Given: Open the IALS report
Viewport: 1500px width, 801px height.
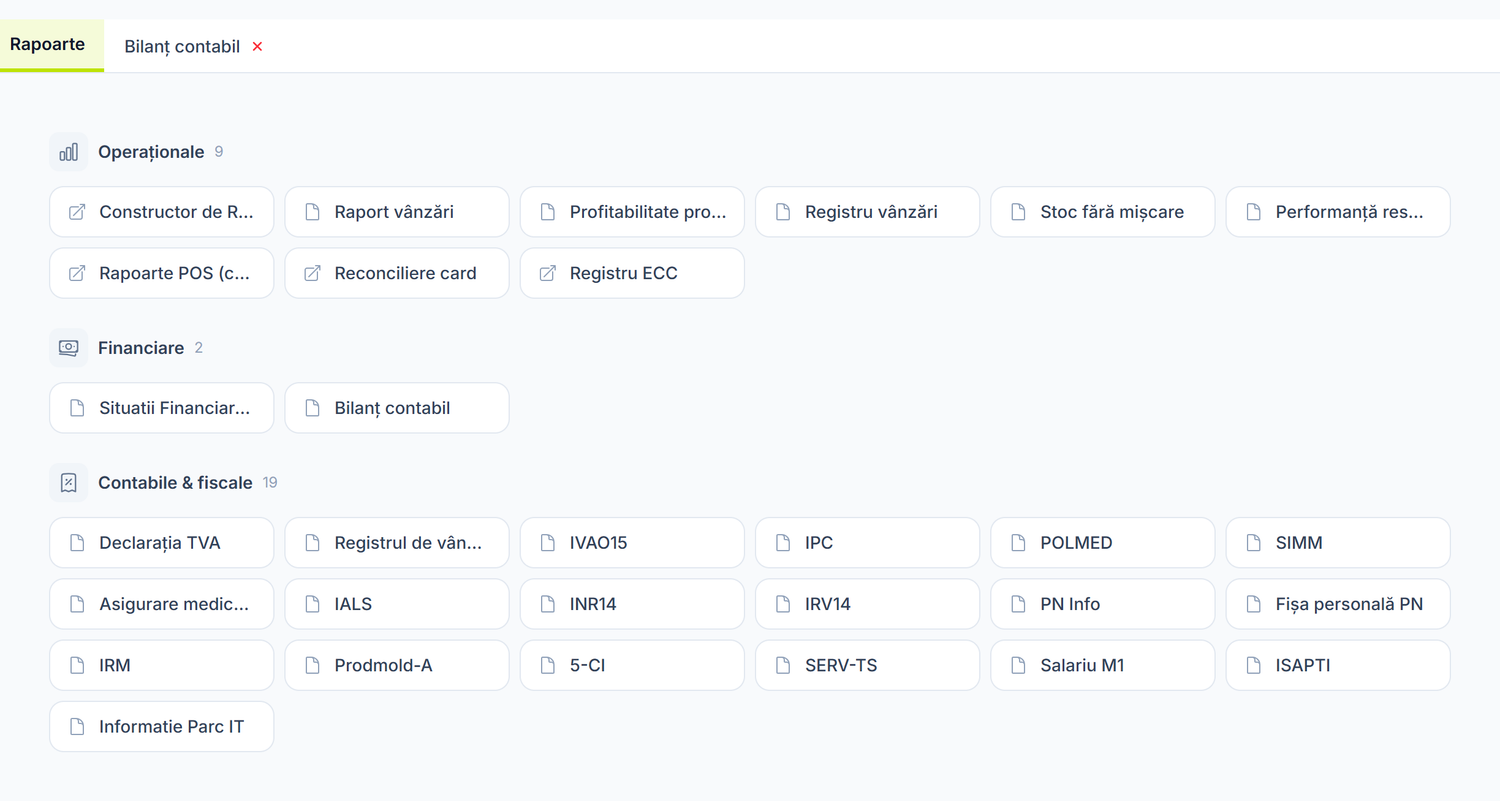Looking at the screenshot, I should 397,604.
